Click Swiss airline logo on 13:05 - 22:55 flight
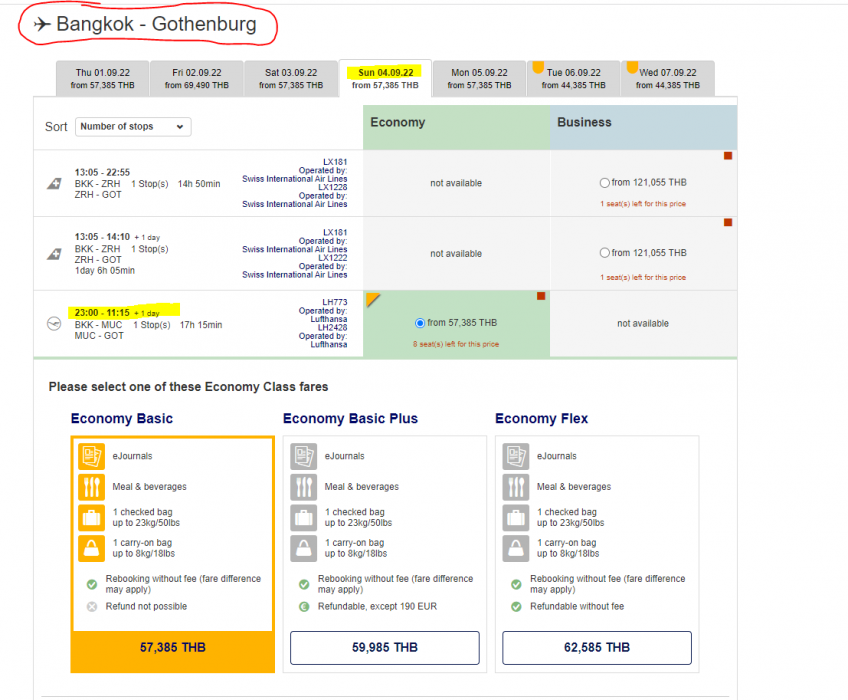848x700 pixels. [53, 184]
